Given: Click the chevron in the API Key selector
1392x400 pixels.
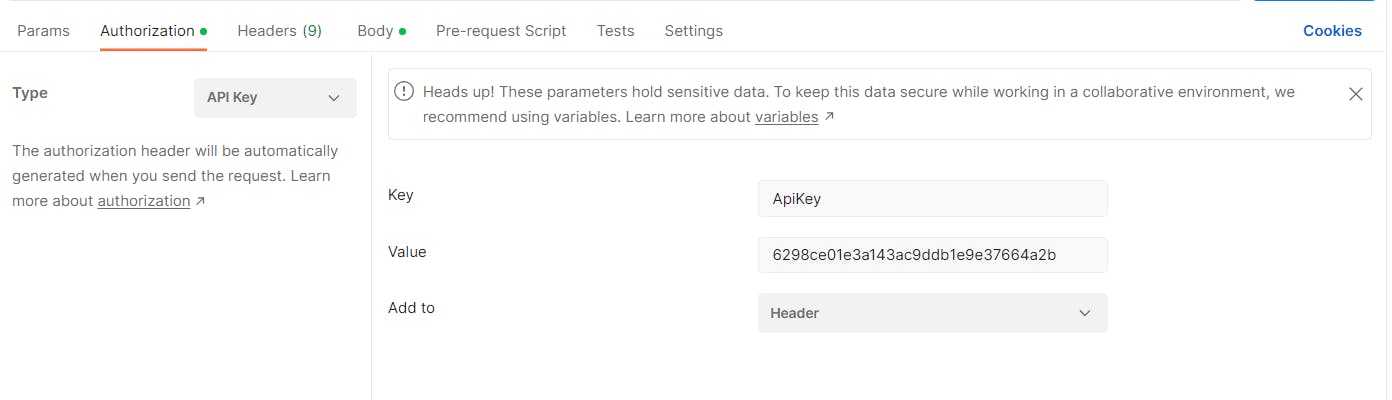Looking at the screenshot, I should (334, 98).
